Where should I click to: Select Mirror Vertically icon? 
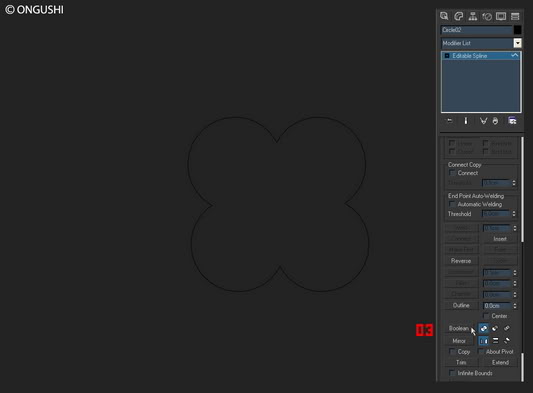pyautogui.click(x=495, y=341)
